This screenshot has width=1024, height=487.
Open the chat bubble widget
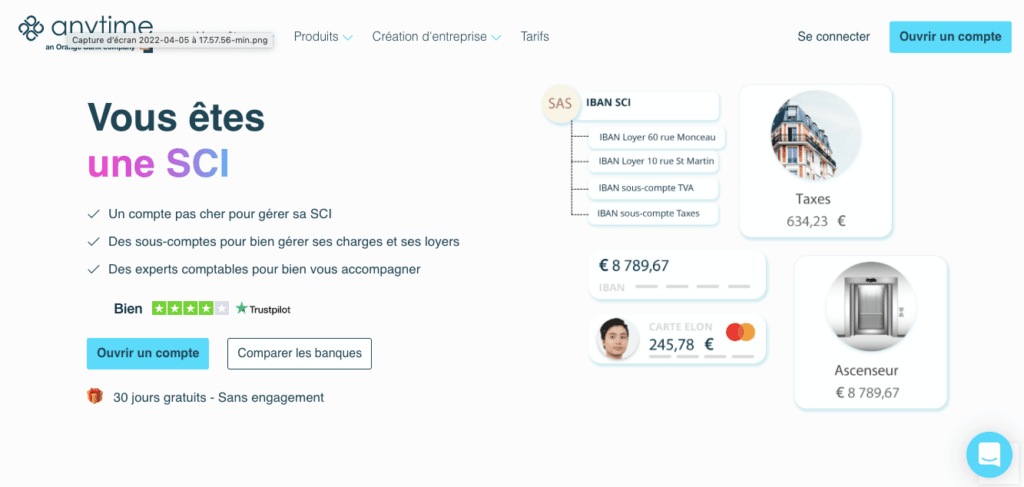(x=988, y=454)
